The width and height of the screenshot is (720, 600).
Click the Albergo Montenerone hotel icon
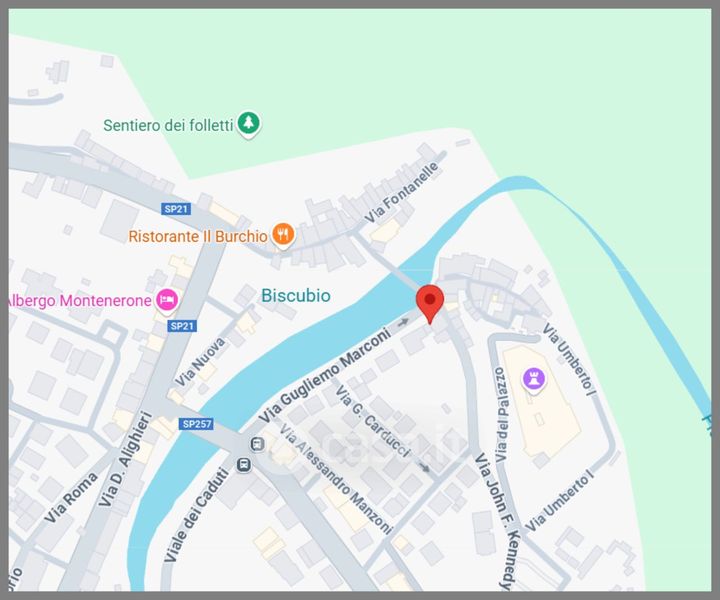[x=167, y=301]
